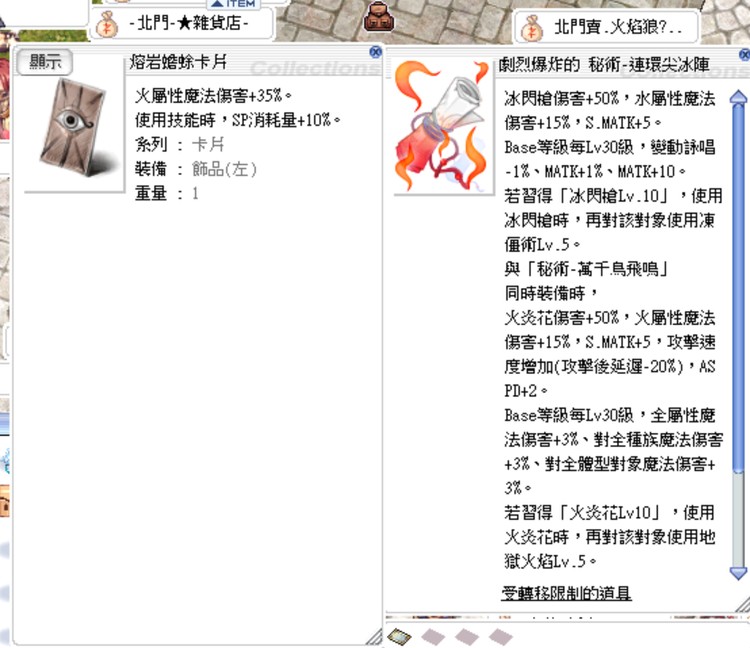The width and height of the screenshot is (750, 648).
Task: Open the -北門-★雜貨店- vendor shop sign
Action: coord(182,23)
